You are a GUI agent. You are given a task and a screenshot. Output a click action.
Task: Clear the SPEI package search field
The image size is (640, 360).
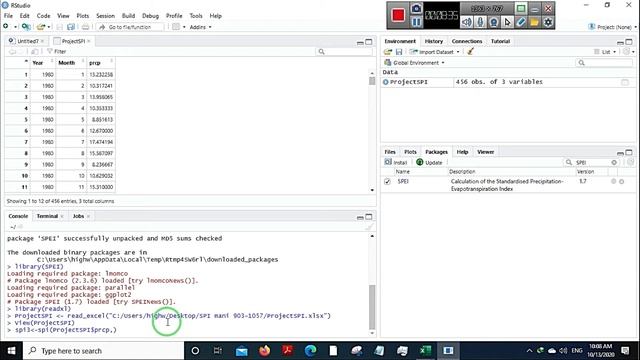614,162
